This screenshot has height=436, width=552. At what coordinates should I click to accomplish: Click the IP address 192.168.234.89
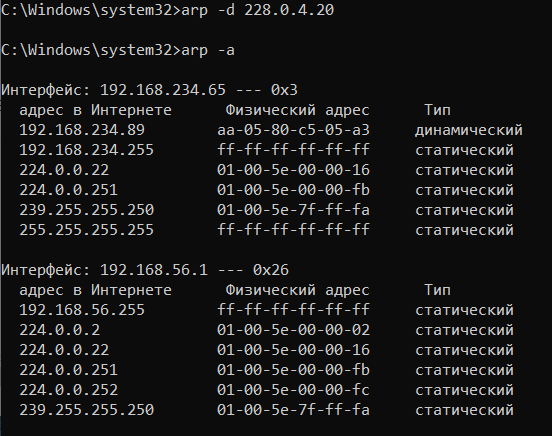click(82, 130)
